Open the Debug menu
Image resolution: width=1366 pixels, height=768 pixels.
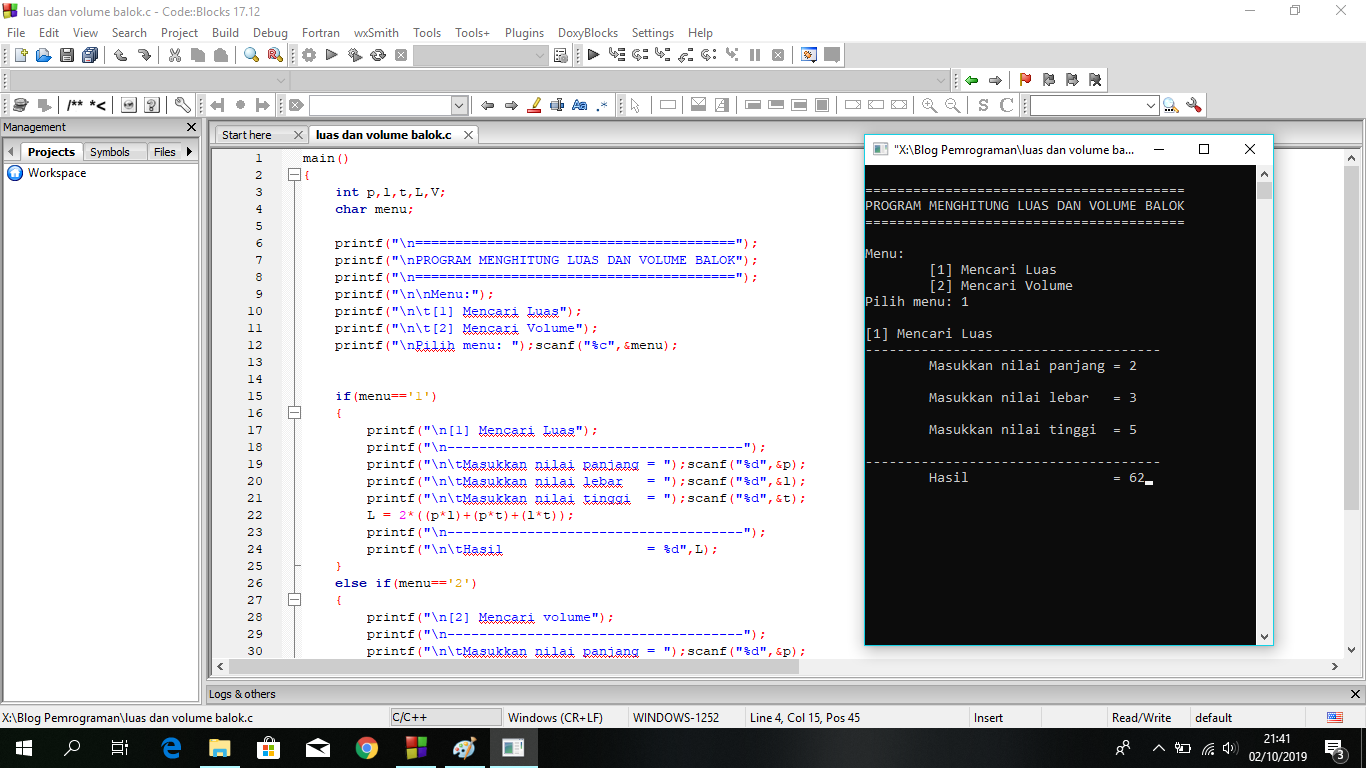click(x=270, y=33)
